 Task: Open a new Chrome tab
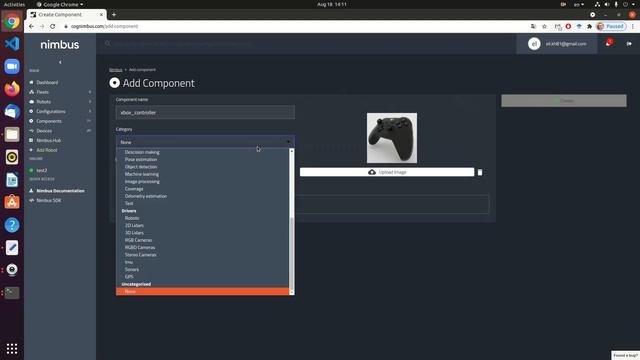click(114, 15)
